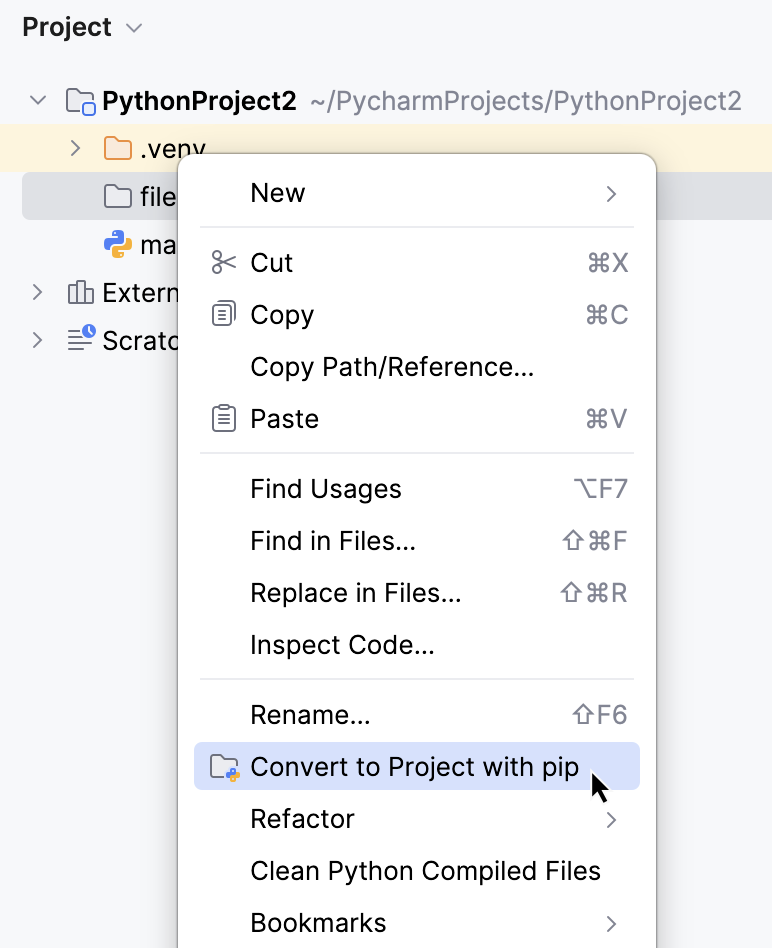Select Replace in Files...
This screenshot has width=772, height=948.
(x=417, y=592)
